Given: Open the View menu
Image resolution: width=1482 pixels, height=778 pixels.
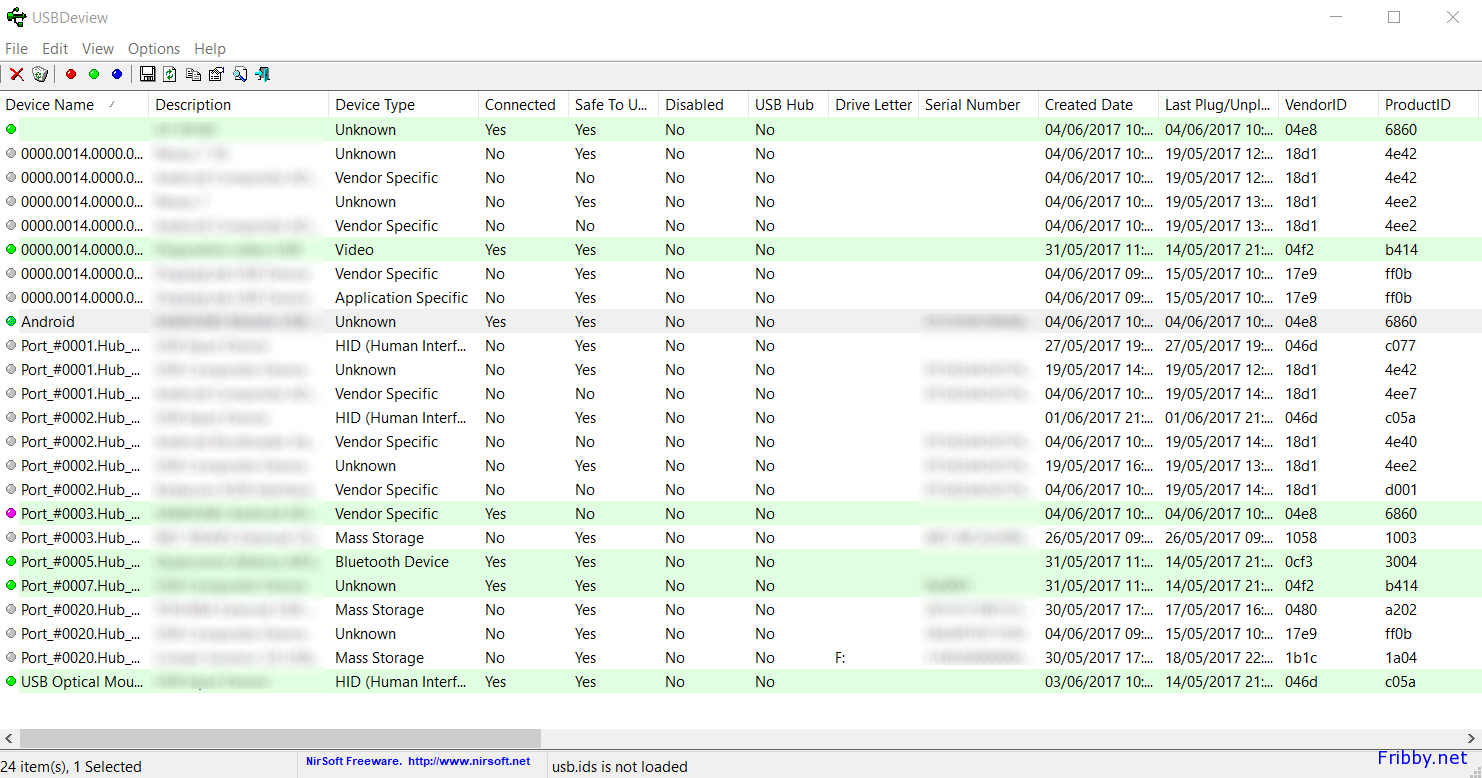Looking at the screenshot, I should coord(98,48).
